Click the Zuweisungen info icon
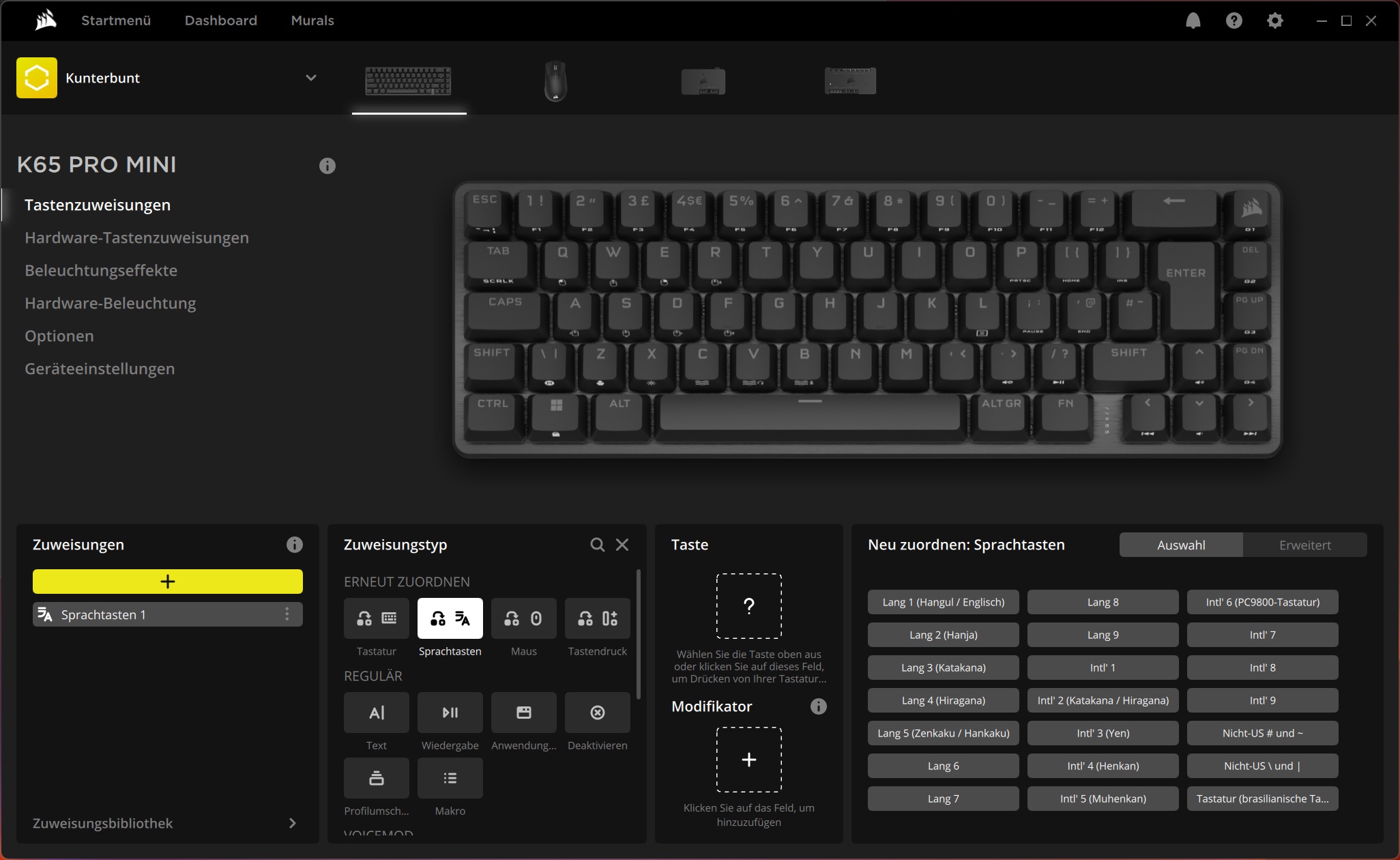The height and width of the screenshot is (860, 1400). pos(295,545)
